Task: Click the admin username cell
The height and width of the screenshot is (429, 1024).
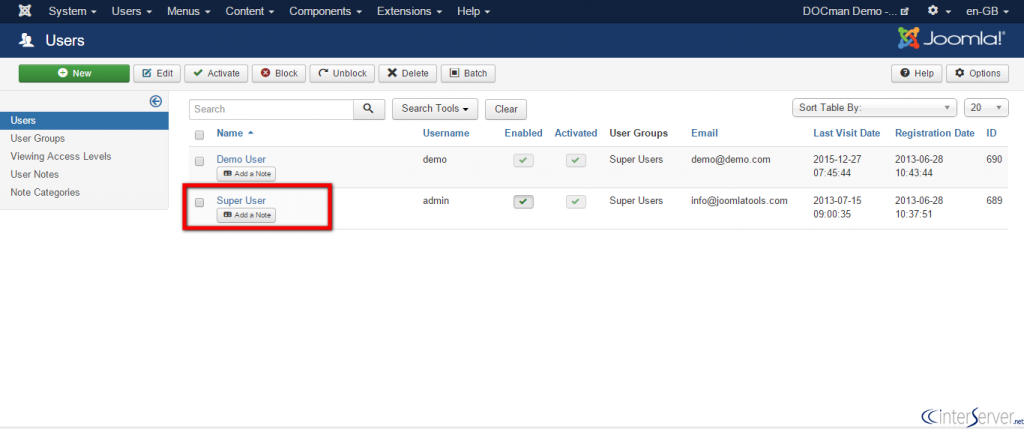Action: click(436, 200)
